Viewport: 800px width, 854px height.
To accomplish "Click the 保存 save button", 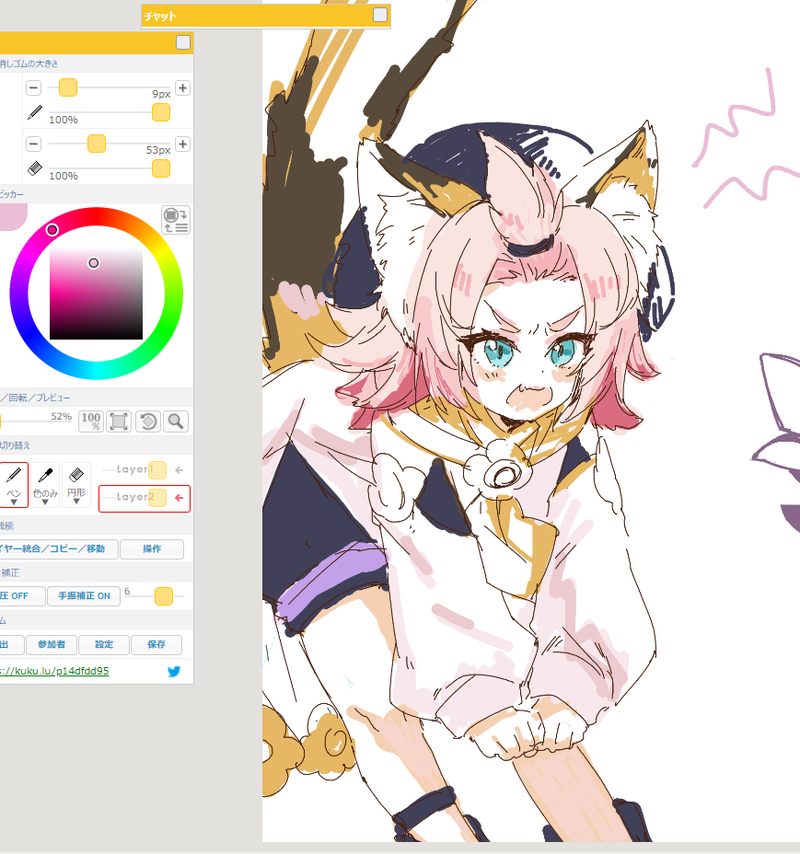I will [156, 644].
